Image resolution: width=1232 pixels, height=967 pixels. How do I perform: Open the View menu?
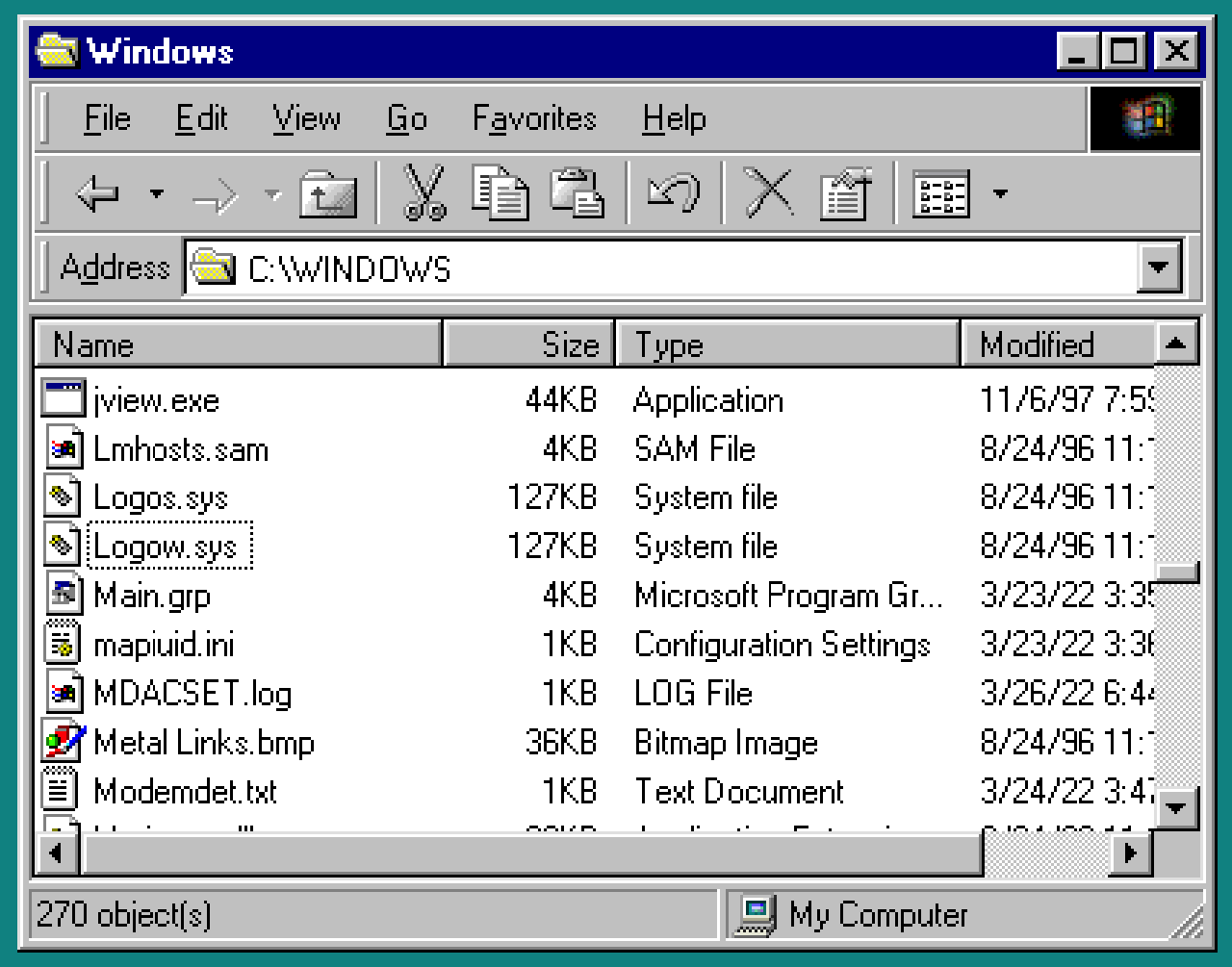306,118
